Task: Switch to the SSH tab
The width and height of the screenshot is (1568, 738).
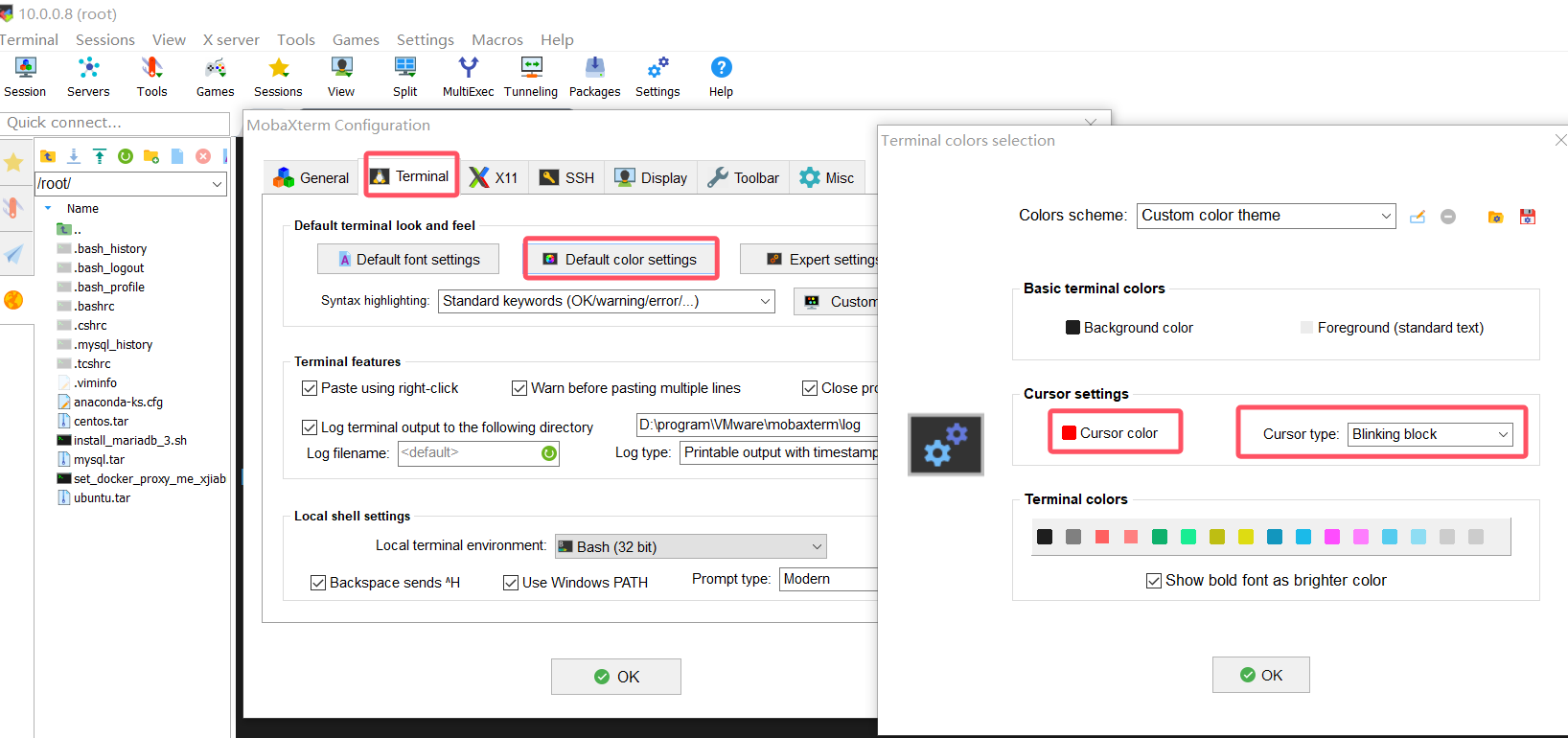Action: click(566, 177)
